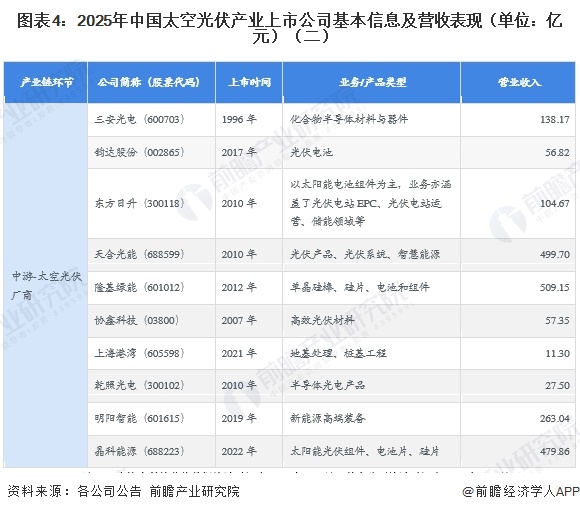Click the 2007 年 listing date cell

pos(249,320)
